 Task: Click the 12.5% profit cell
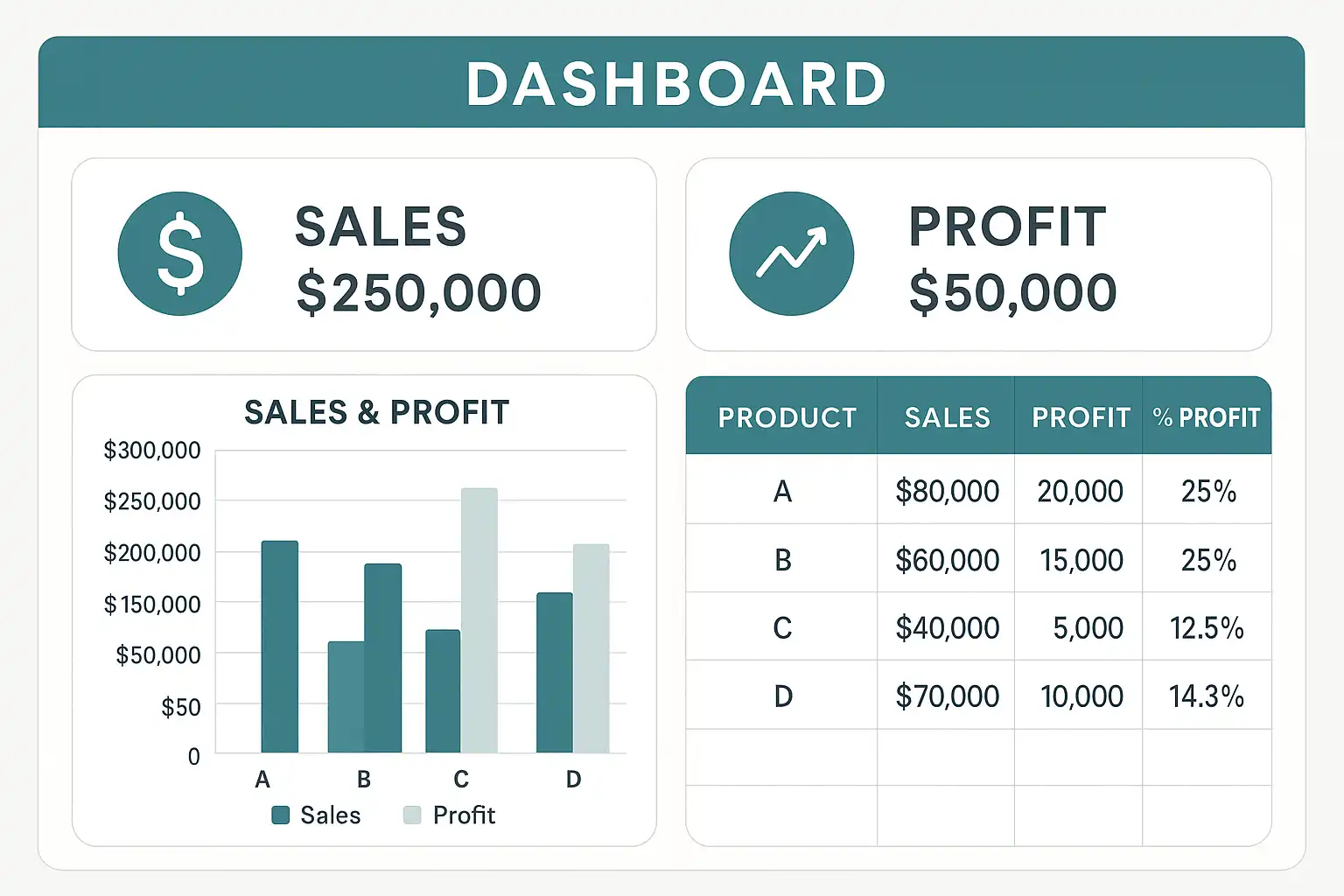[x=1207, y=628]
